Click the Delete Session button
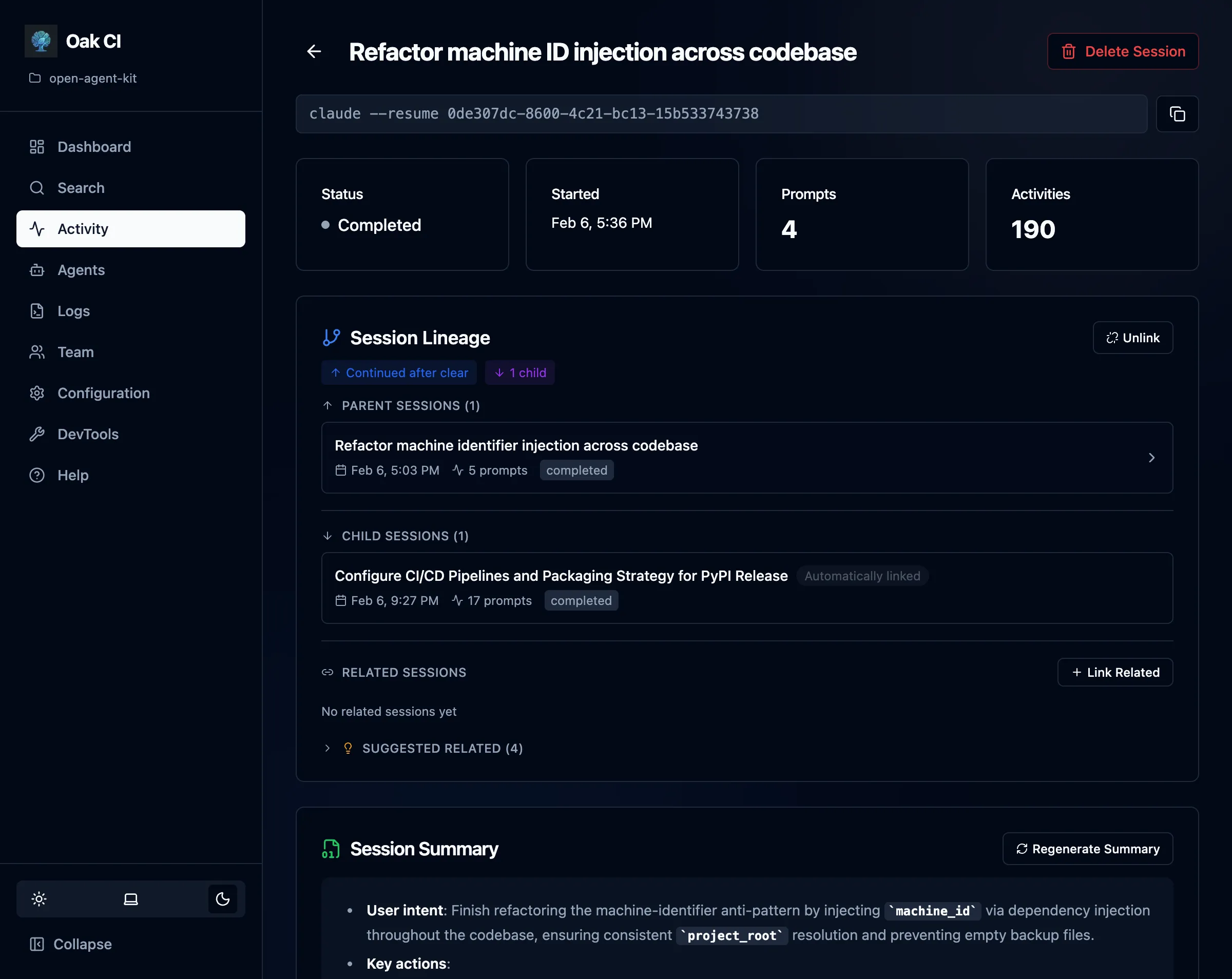 1122,51
